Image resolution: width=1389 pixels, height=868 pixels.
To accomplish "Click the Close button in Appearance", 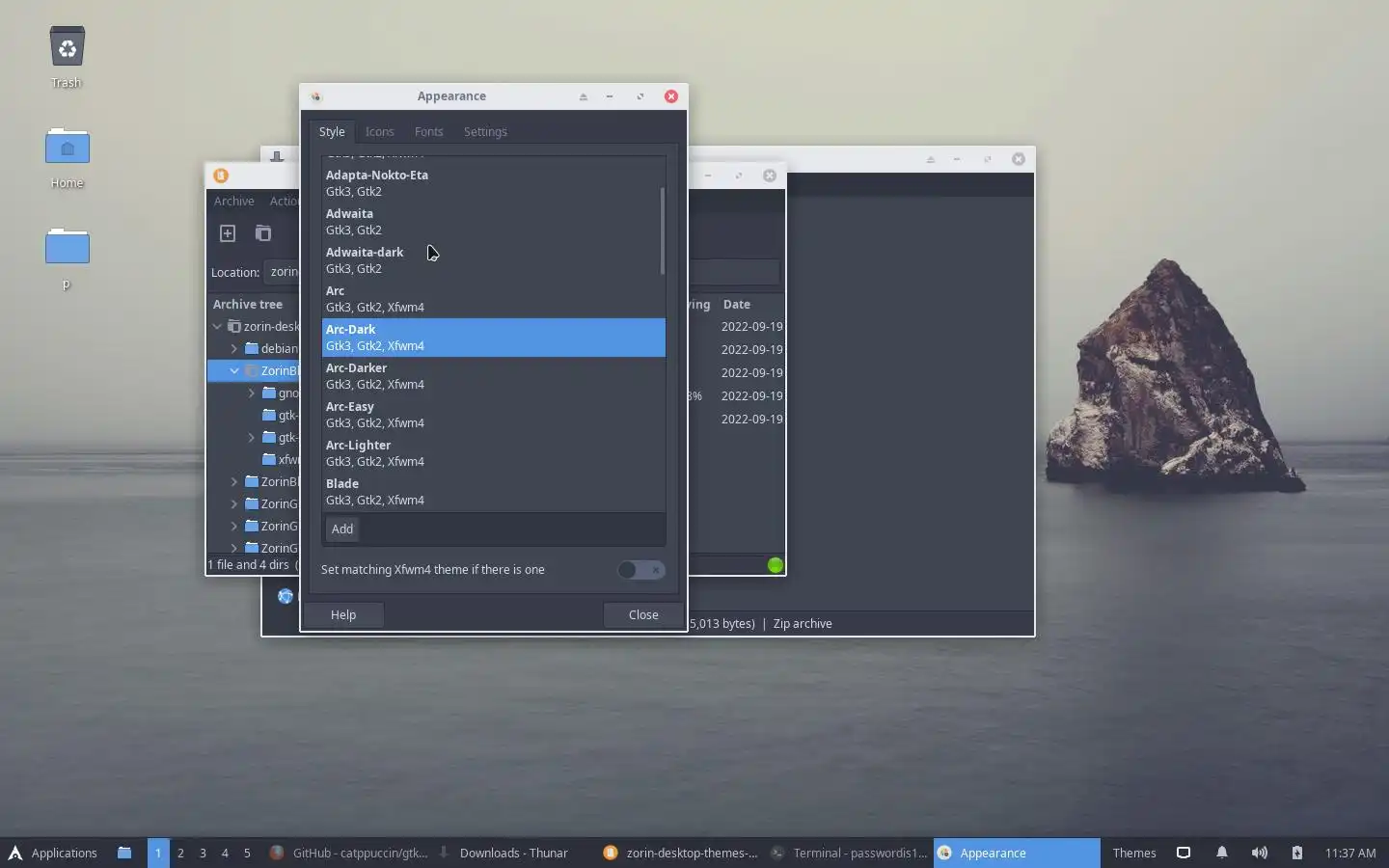I will pos(643,615).
